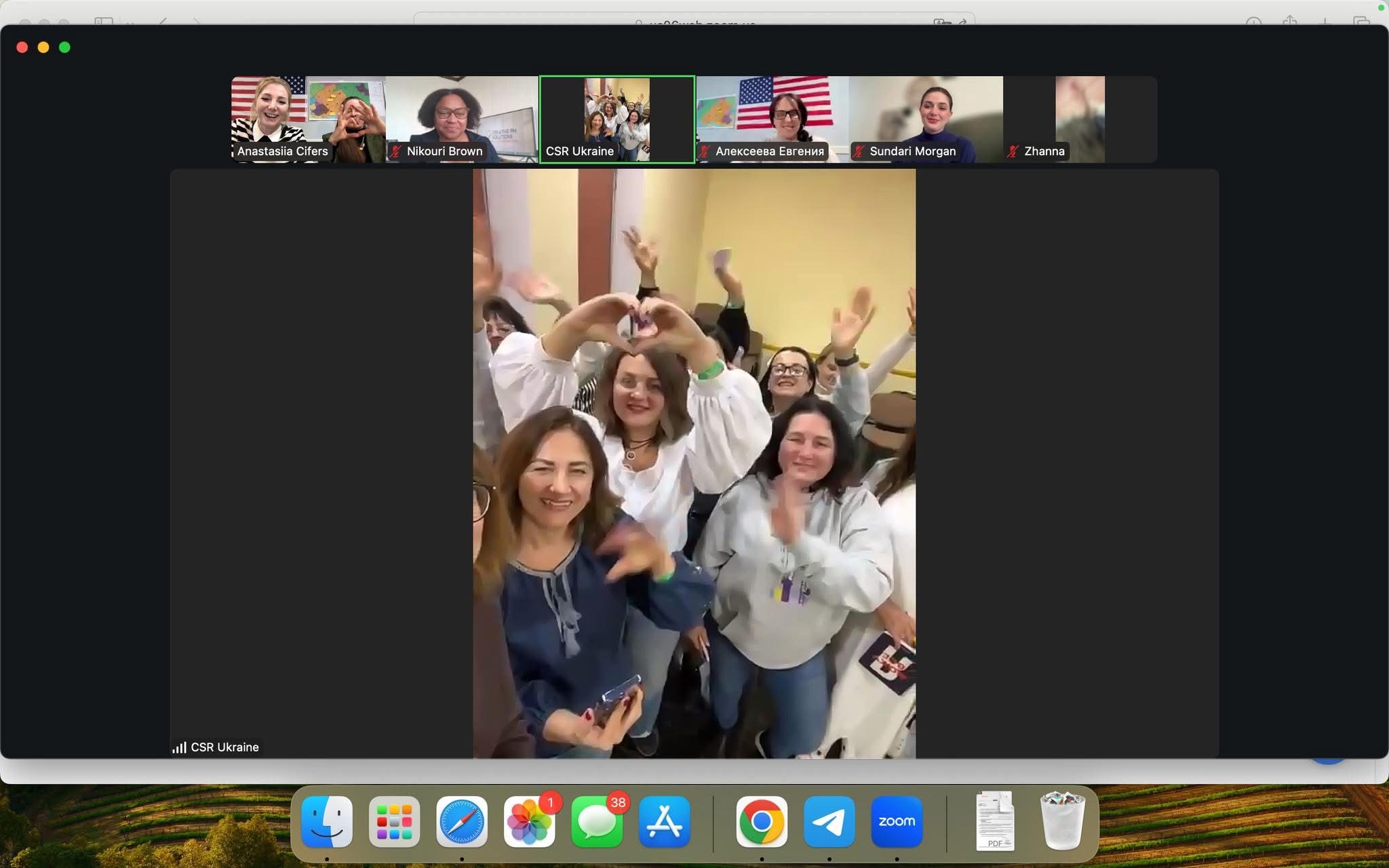Click muted mic icon beside Zhanna

(1013, 151)
